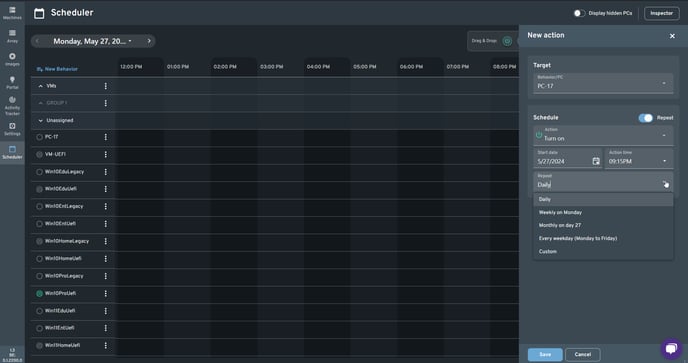Toggle the Repeat switch in Schedule
The width and height of the screenshot is (688, 363).
(x=645, y=118)
